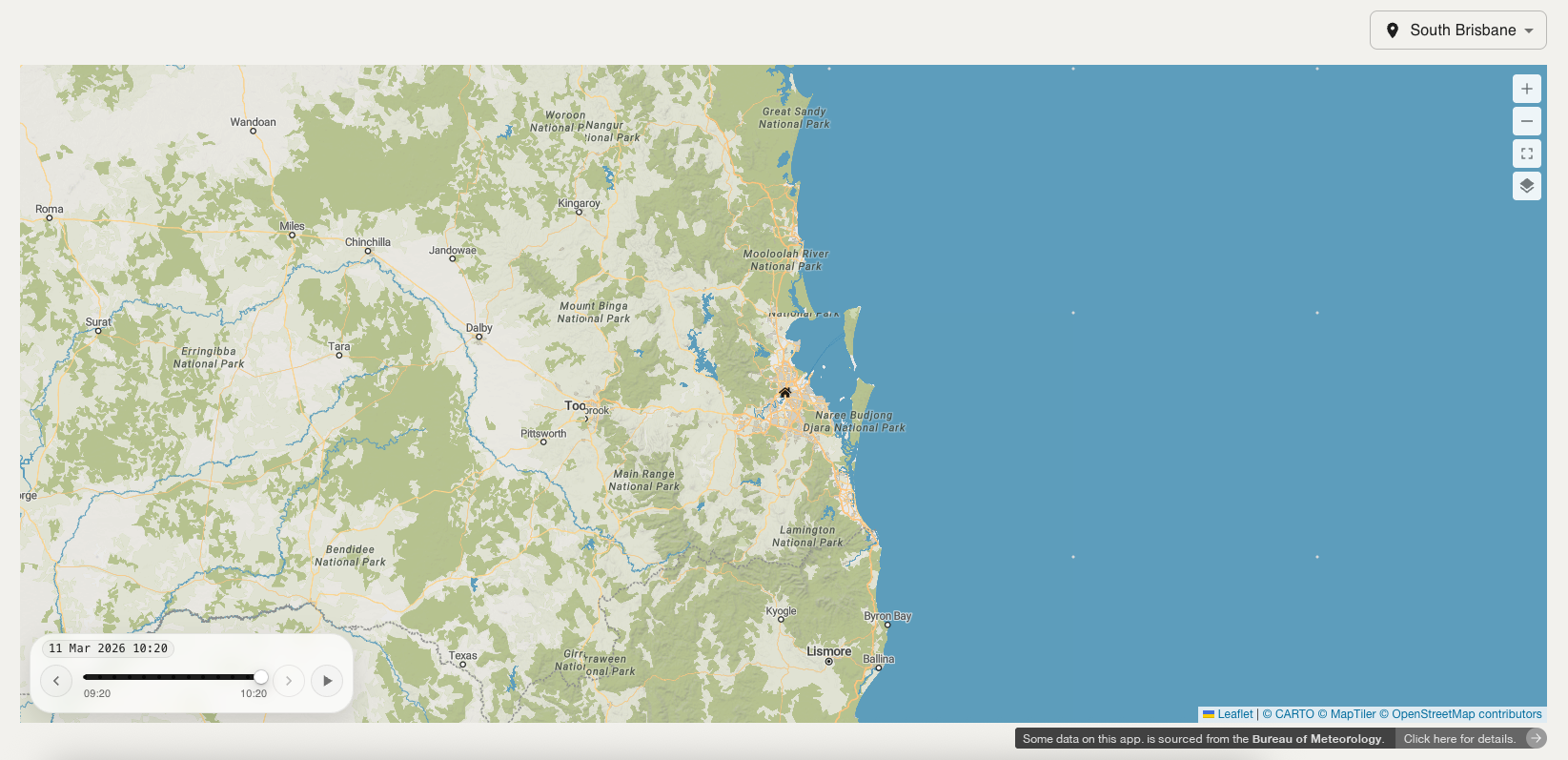
Task: Enter fullscreen map view
Action: 1526,154
